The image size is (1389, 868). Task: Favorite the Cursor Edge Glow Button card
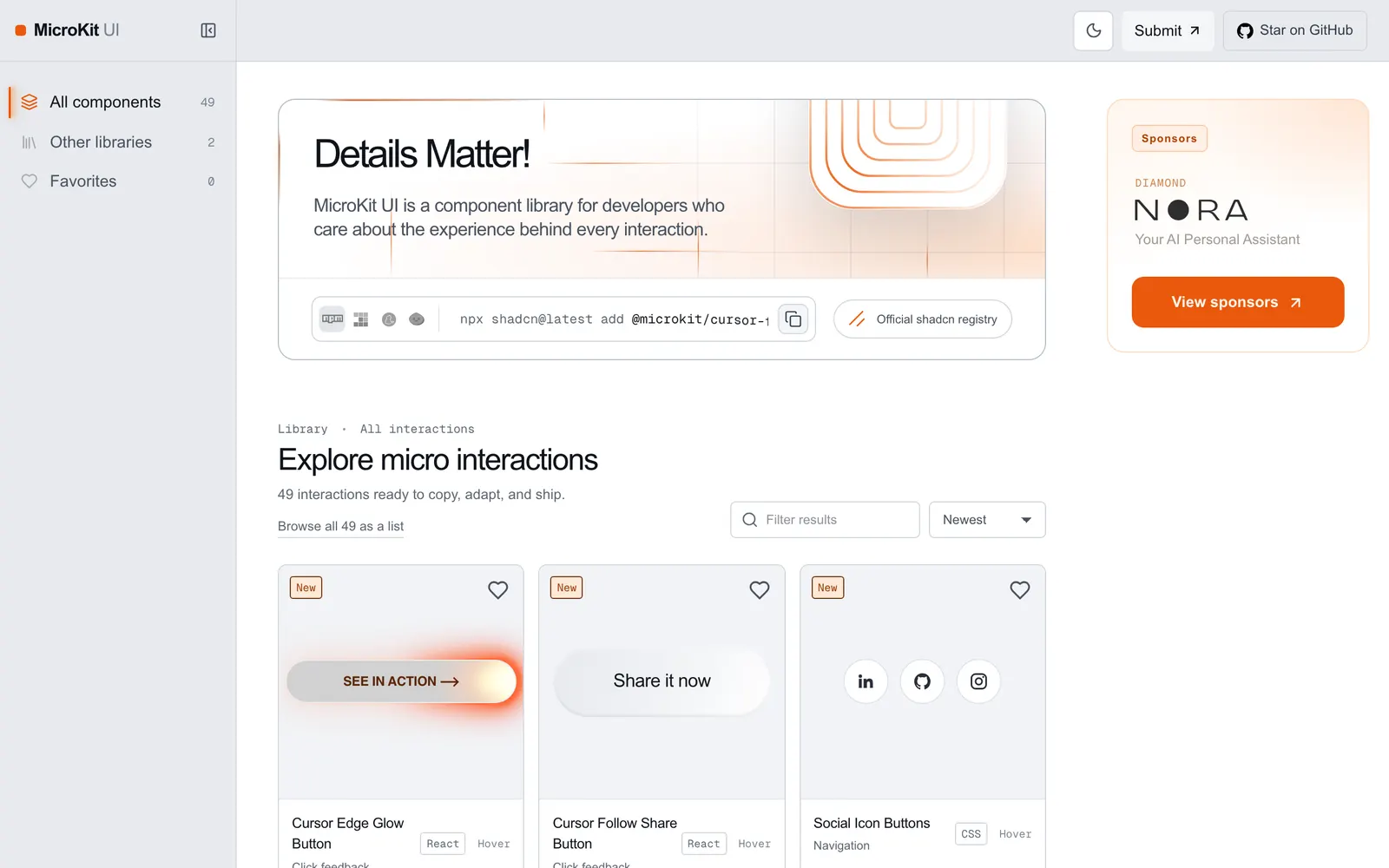[x=498, y=590]
